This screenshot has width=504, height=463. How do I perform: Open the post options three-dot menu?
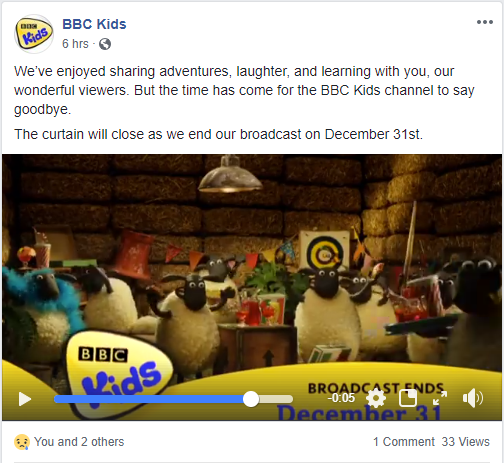pyautogui.click(x=485, y=22)
